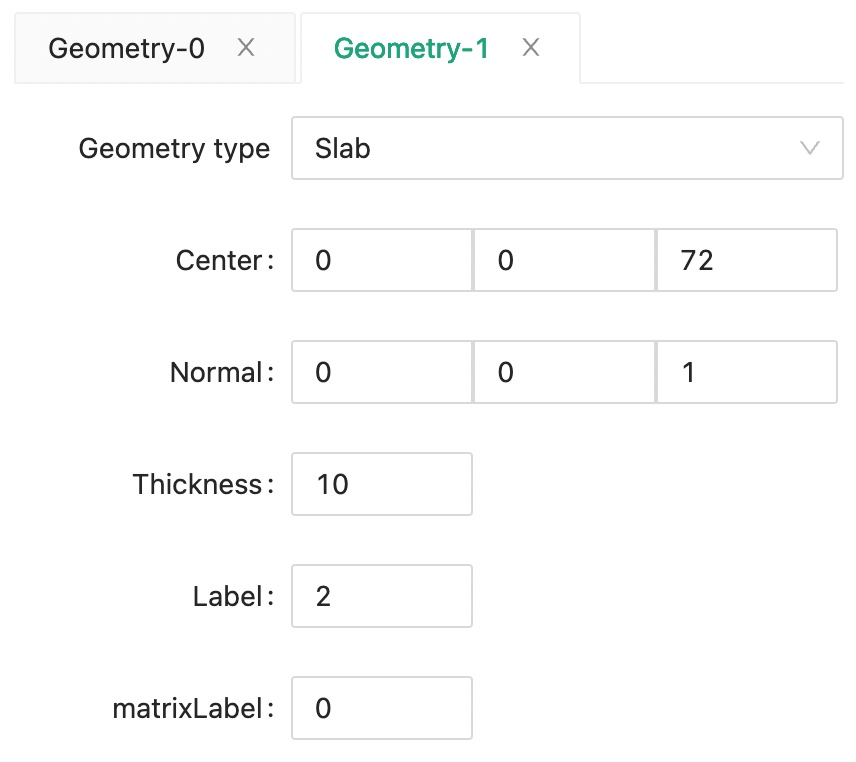Close the Geometry-0 tab
Viewport: 856px width, 762px height.
pos(246,48)
